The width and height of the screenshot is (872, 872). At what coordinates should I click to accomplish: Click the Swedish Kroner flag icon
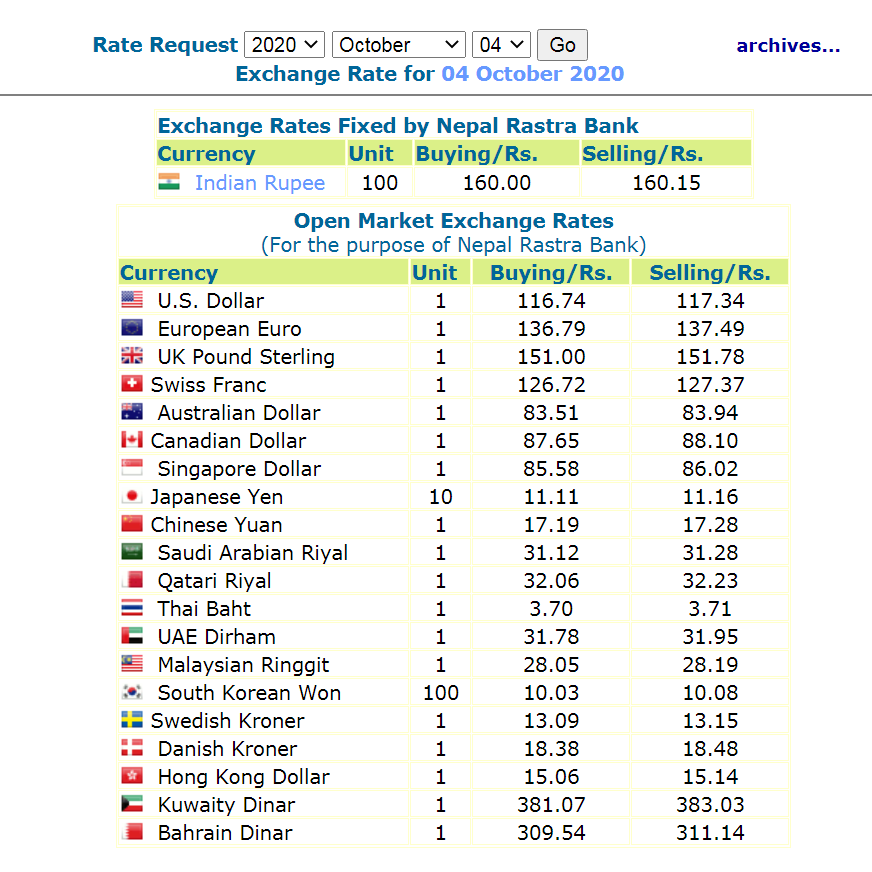coord(132,719)
